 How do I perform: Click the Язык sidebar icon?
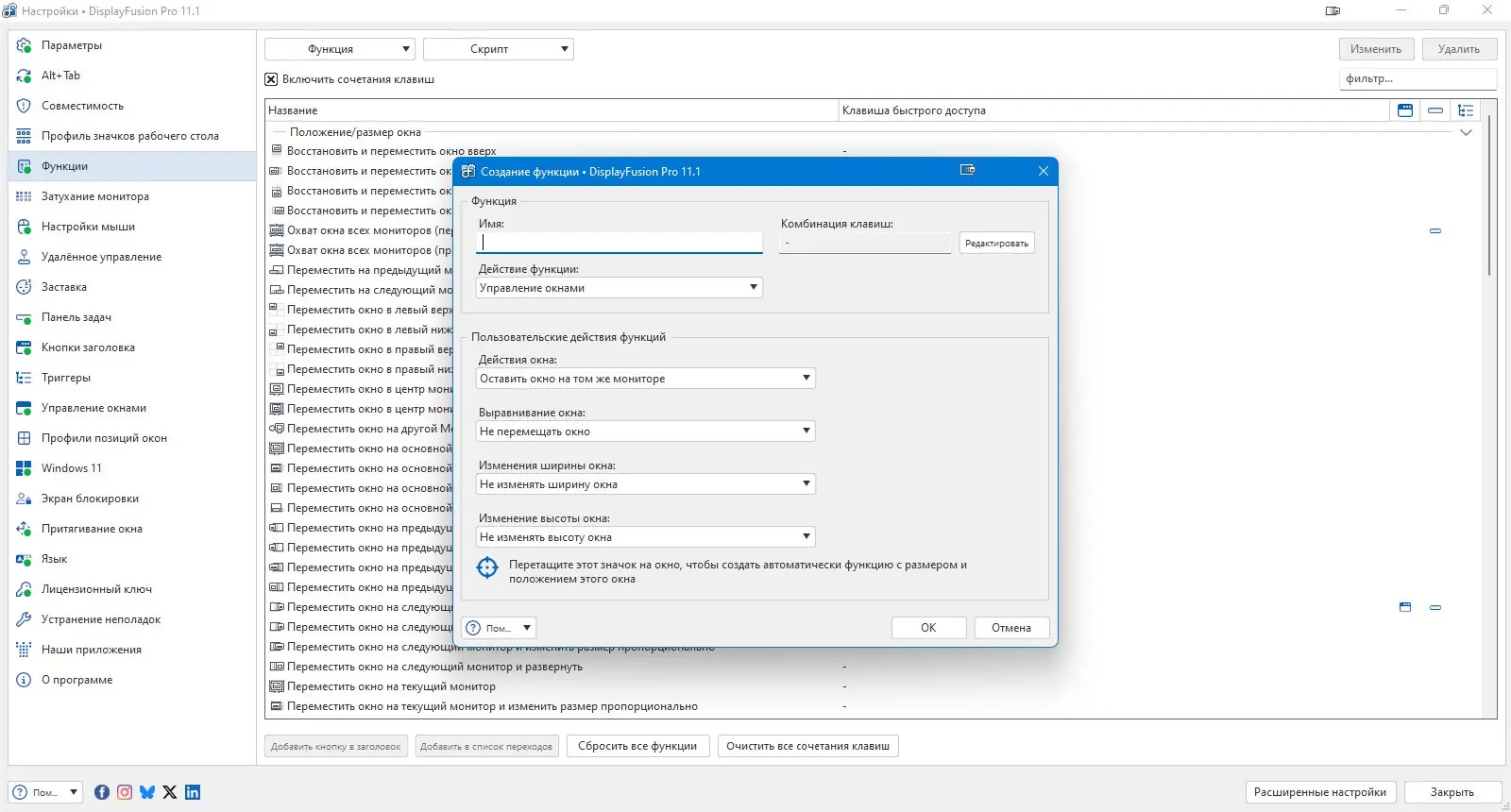24,559
